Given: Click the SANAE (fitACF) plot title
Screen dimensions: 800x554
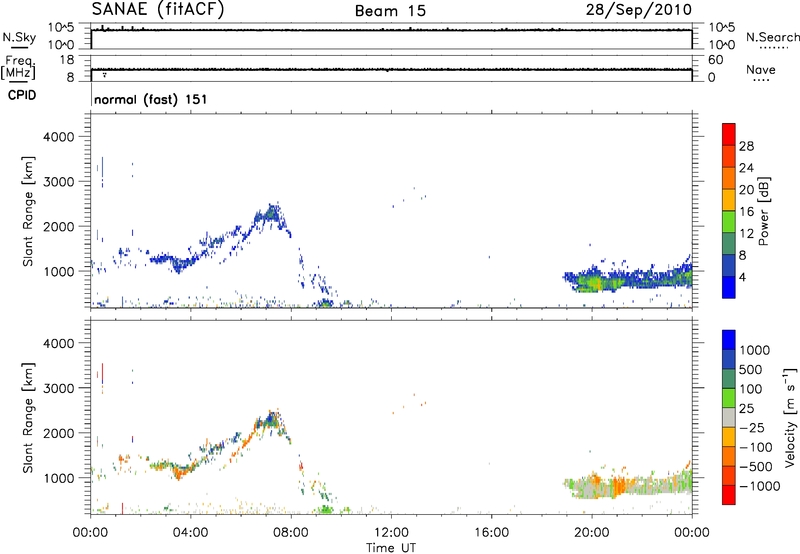Looking at the screenshot, I should click(158, 9).
